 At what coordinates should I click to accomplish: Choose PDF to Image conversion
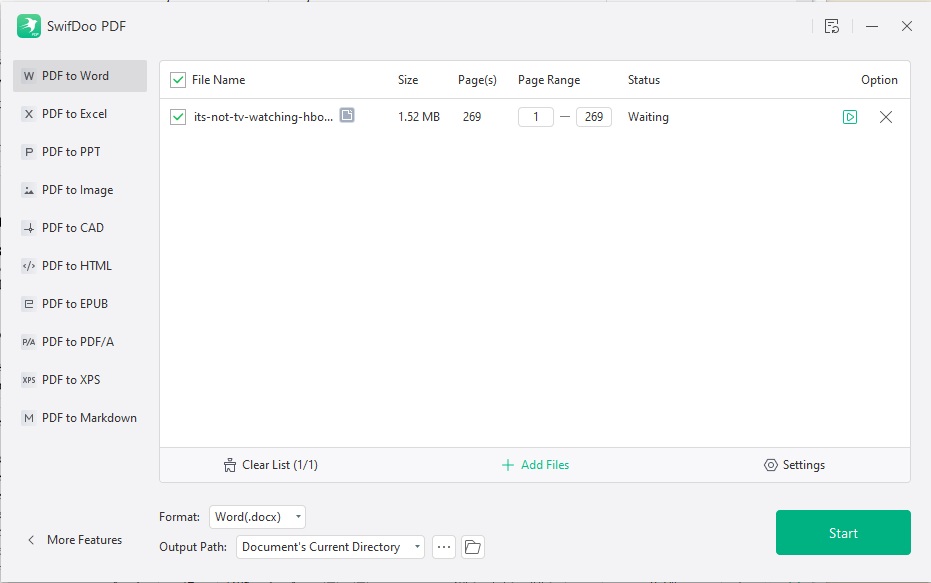(x=80, y=190)
